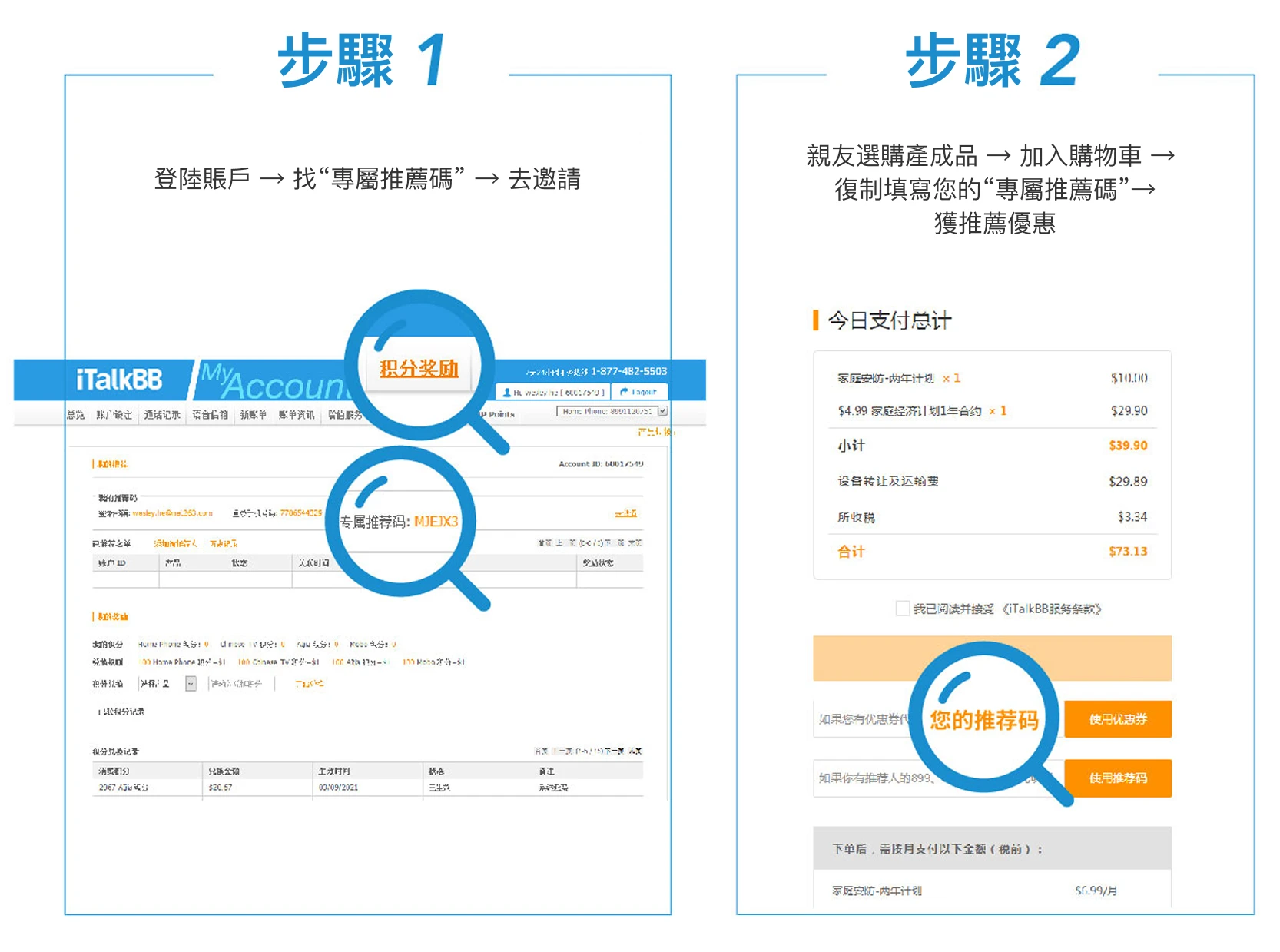Click the iTalkBB logo

(x=119, y=380)
